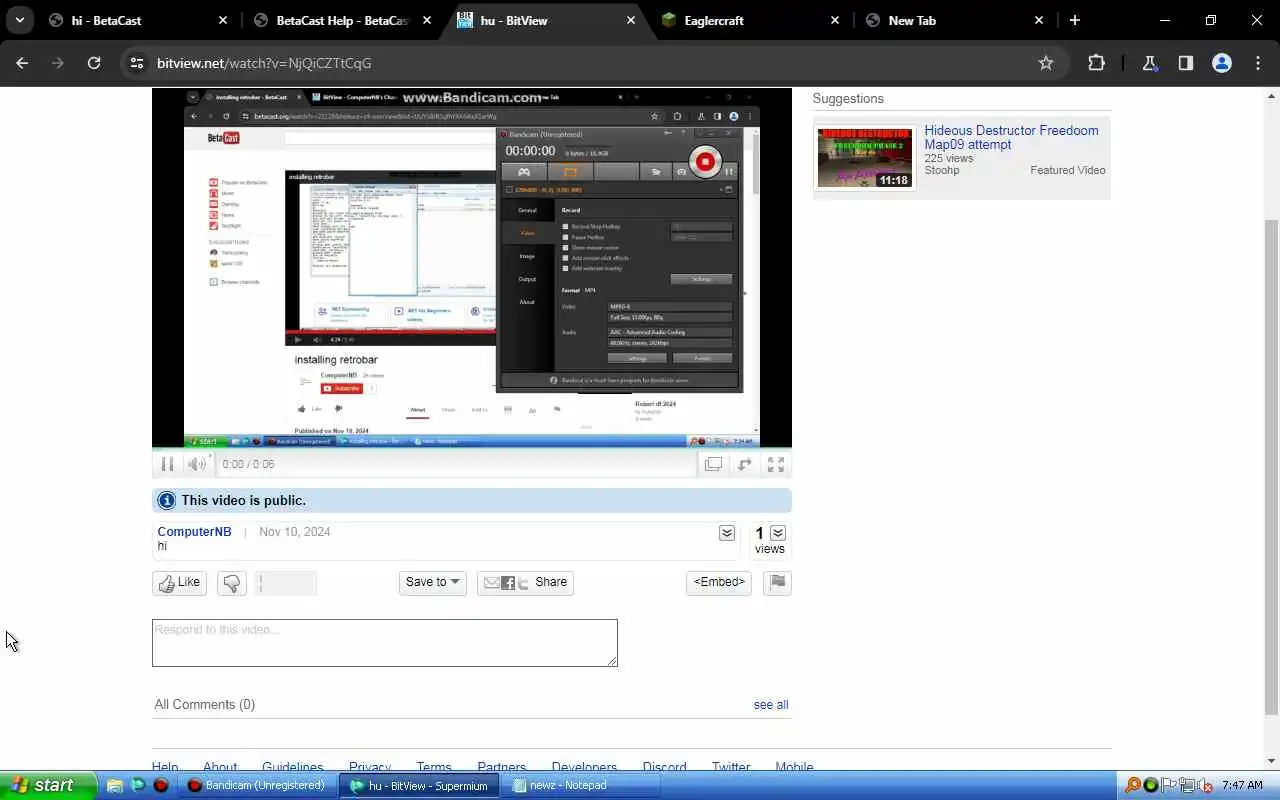Open the Extensions puzzle icon

coord(1096,63)
